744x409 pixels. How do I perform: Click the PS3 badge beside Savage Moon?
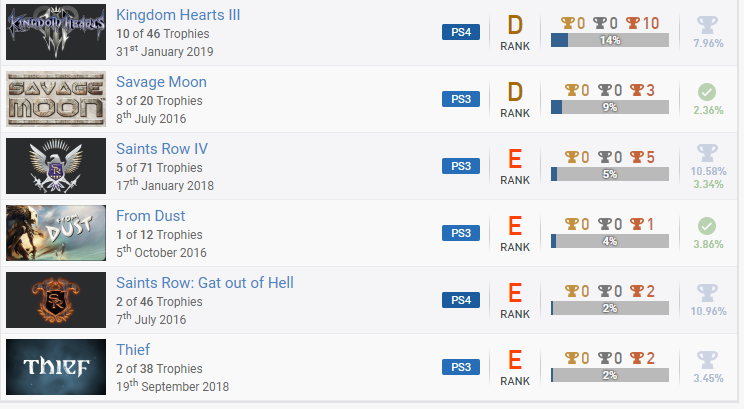point(461,99)
